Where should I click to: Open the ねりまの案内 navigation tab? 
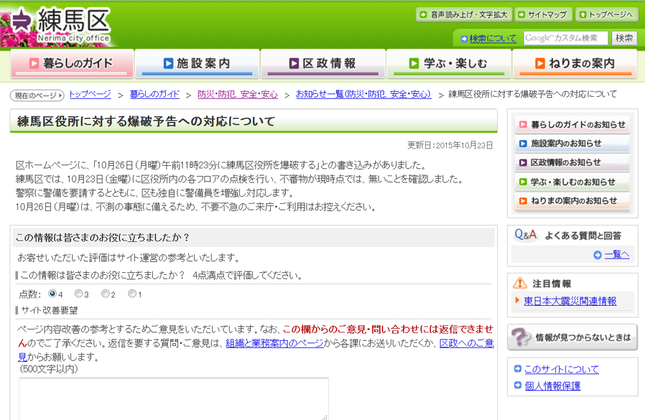[574, 63]
